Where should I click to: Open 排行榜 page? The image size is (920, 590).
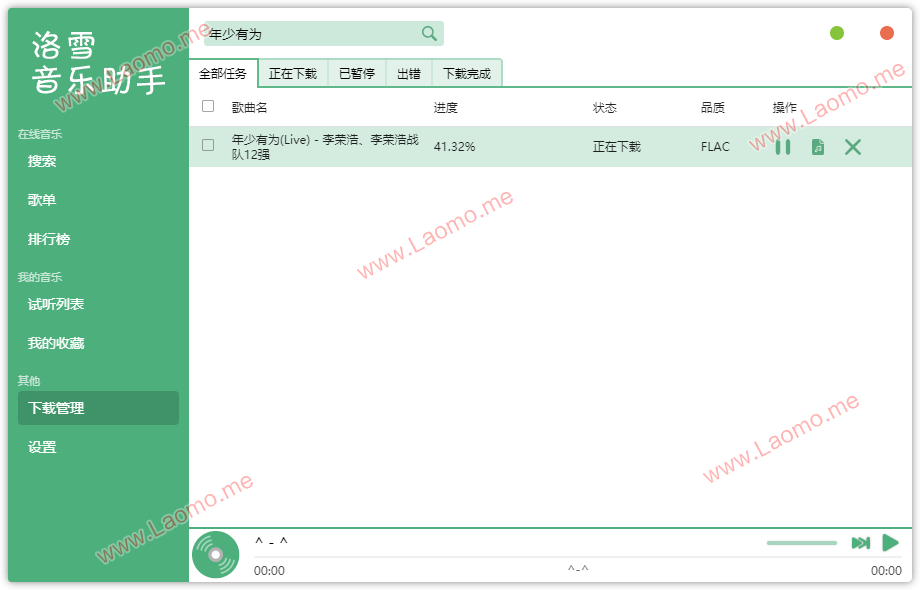(x=98, y=239)
